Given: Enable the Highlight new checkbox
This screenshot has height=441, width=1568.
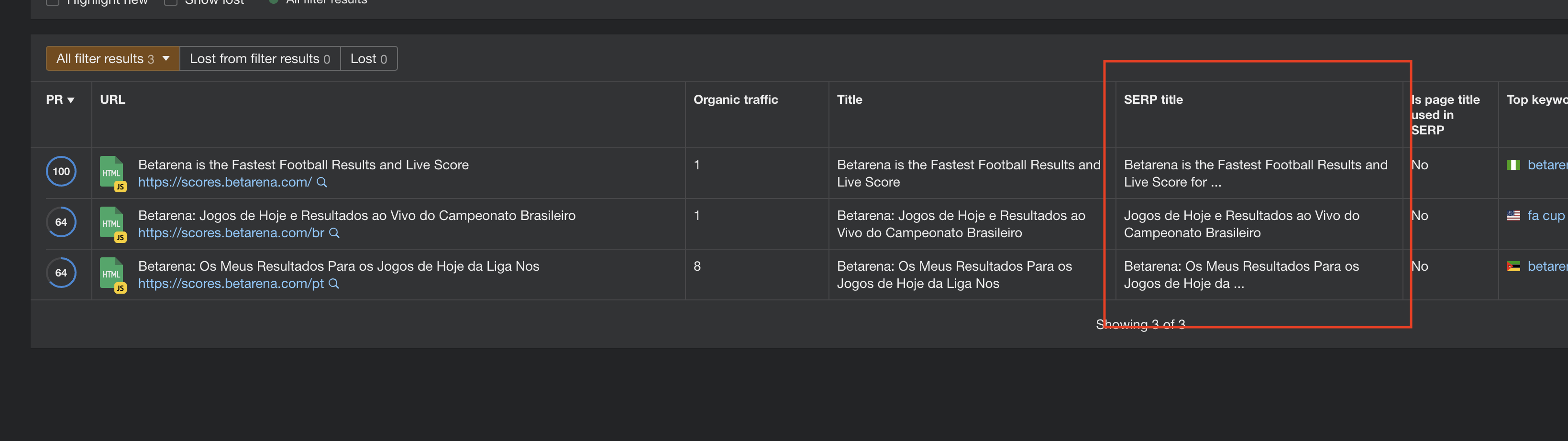Looking at the screenshot, I should pos(52,2).
